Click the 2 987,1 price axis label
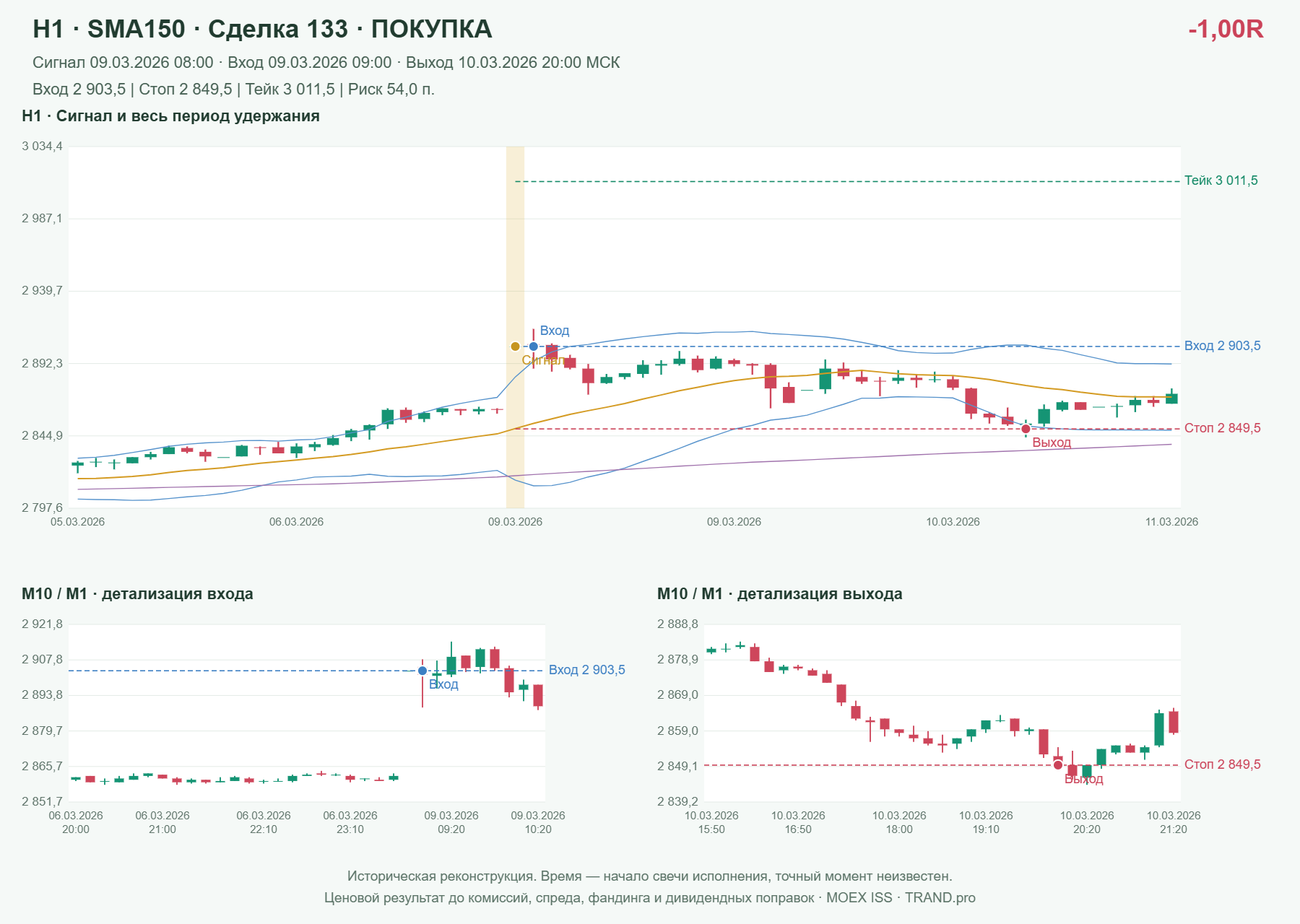Image resolution: width=1300 pixels, height=924 pixels. (42, 219)
